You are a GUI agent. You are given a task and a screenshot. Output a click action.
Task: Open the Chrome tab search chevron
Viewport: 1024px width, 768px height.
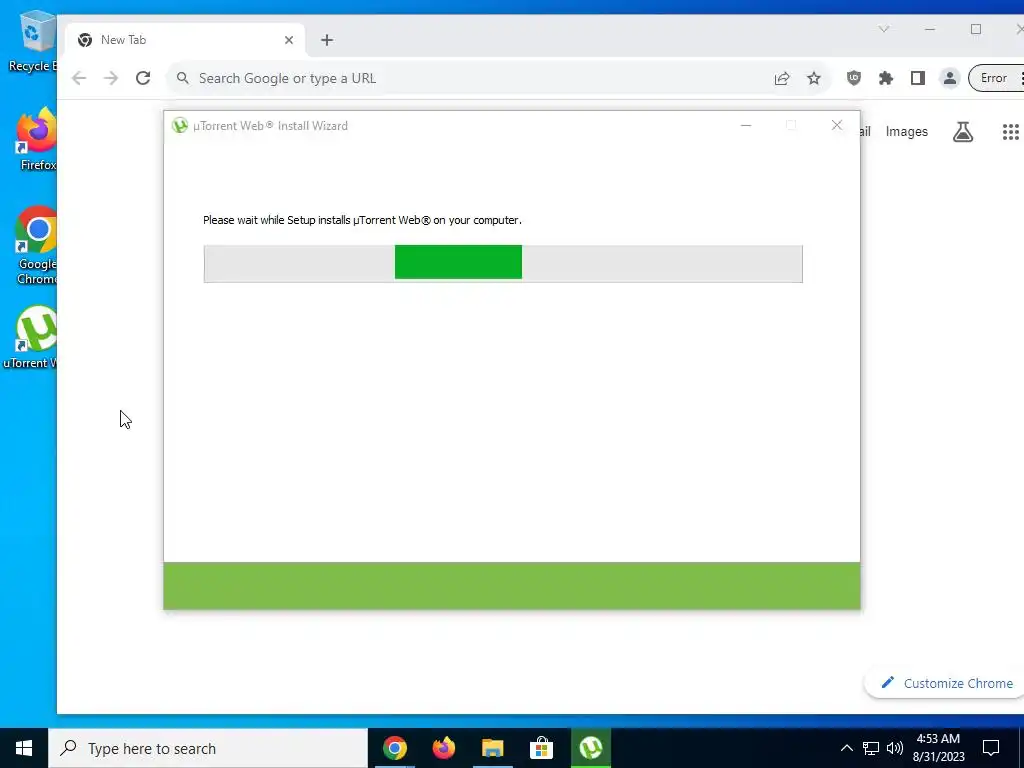pyautogui.click(x=884, y=29)
